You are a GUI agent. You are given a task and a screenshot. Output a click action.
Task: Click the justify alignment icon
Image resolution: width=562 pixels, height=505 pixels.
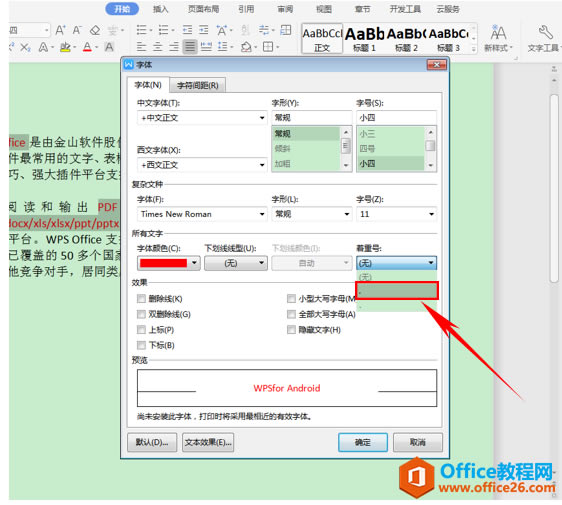pos(190,47)
